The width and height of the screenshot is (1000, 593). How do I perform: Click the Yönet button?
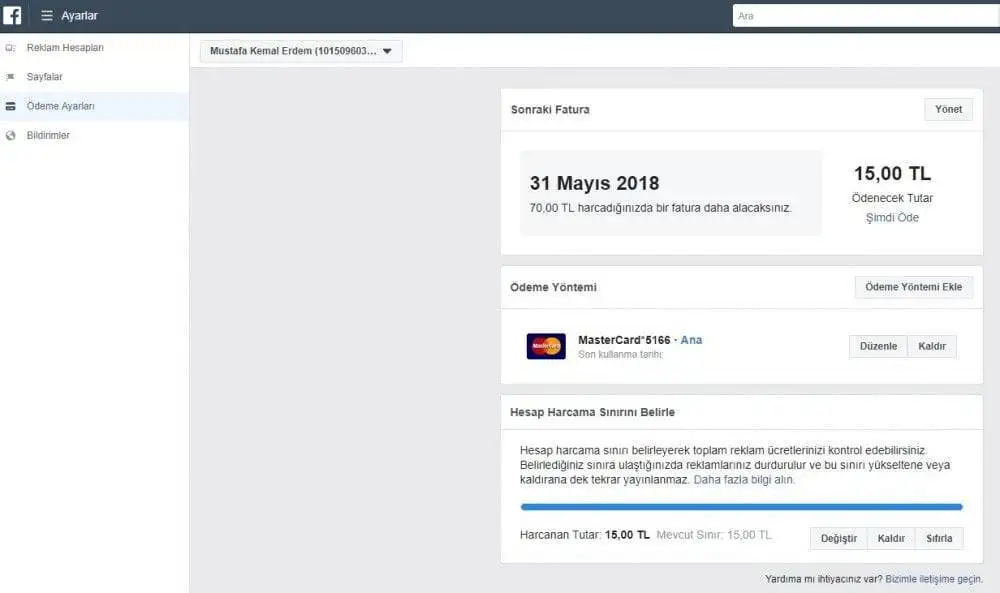click(948, 110)
